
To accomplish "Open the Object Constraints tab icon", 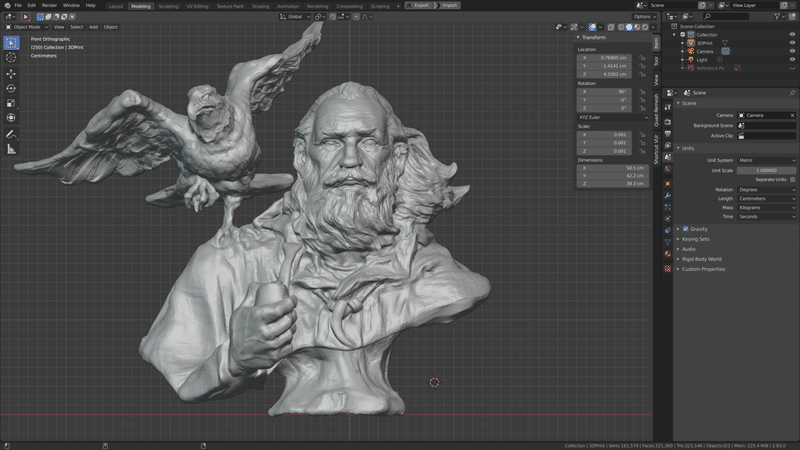I will click(668, 230).
